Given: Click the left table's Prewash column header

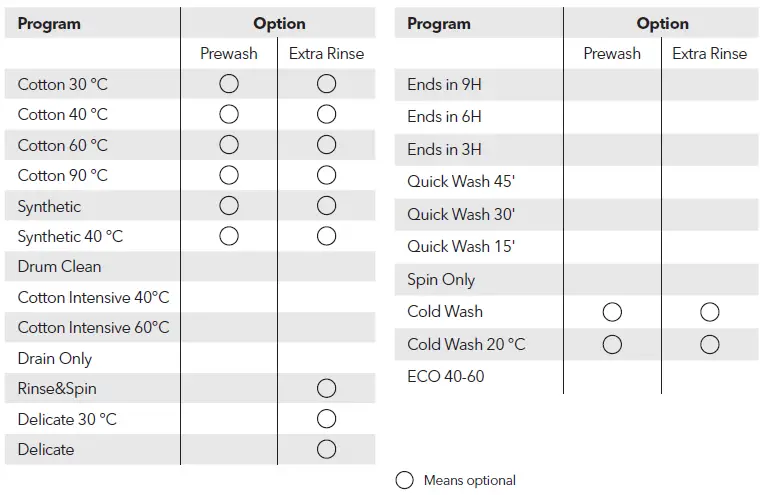Looking at the screenshot, I should click(x=229, y=54).
